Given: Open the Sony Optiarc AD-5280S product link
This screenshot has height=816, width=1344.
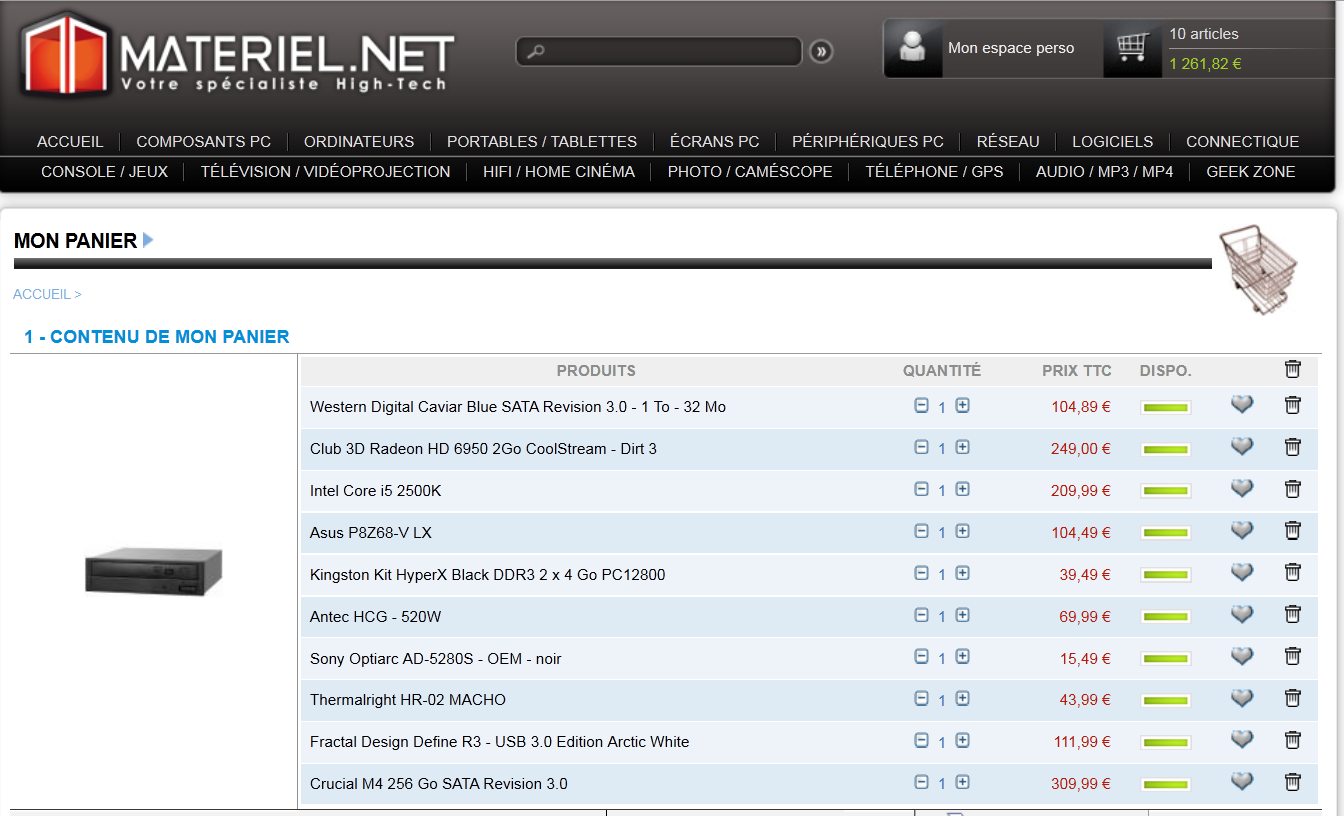Looking at the screenshot, I should tap(435, 659).
